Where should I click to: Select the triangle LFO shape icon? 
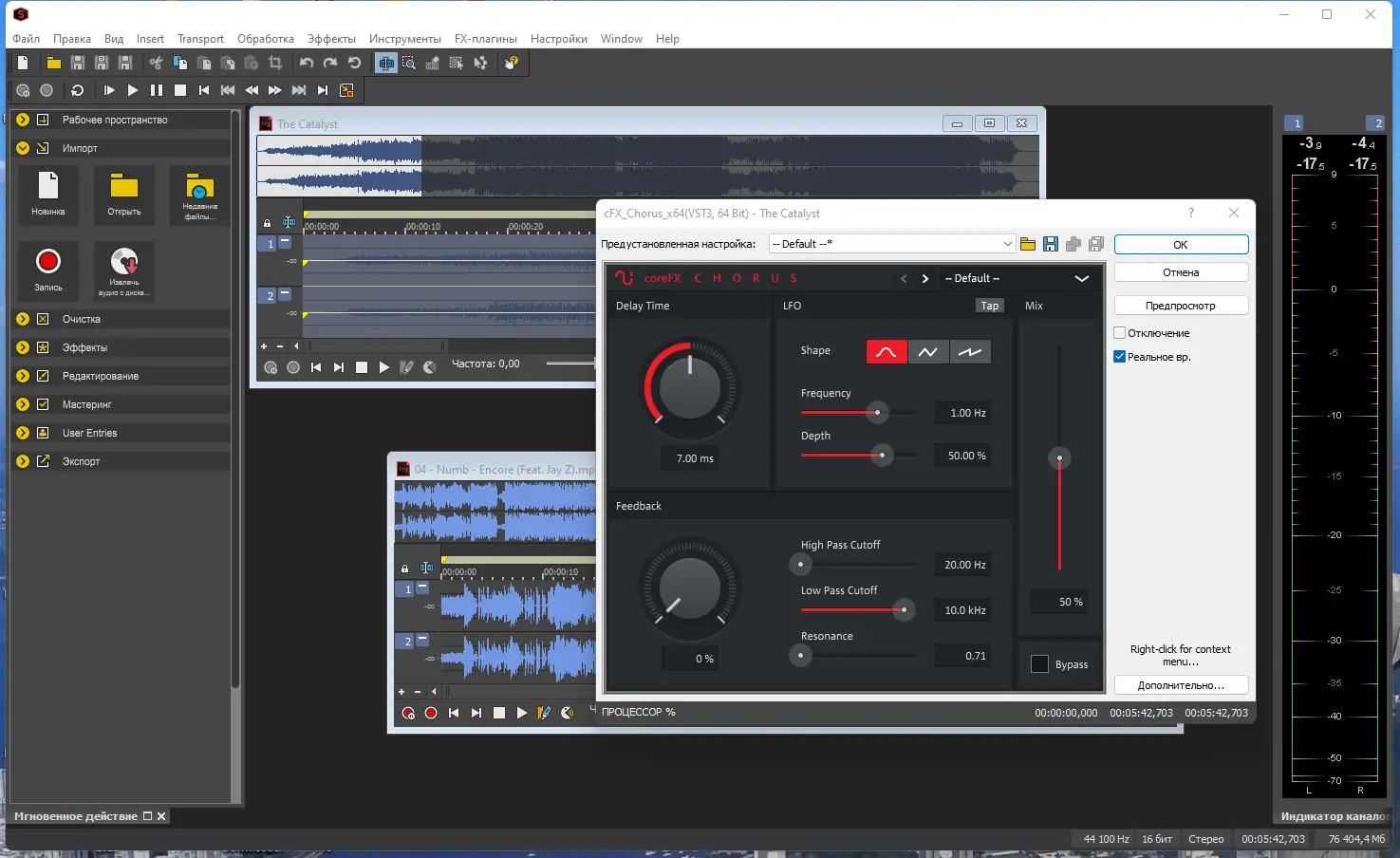point(928,352)
